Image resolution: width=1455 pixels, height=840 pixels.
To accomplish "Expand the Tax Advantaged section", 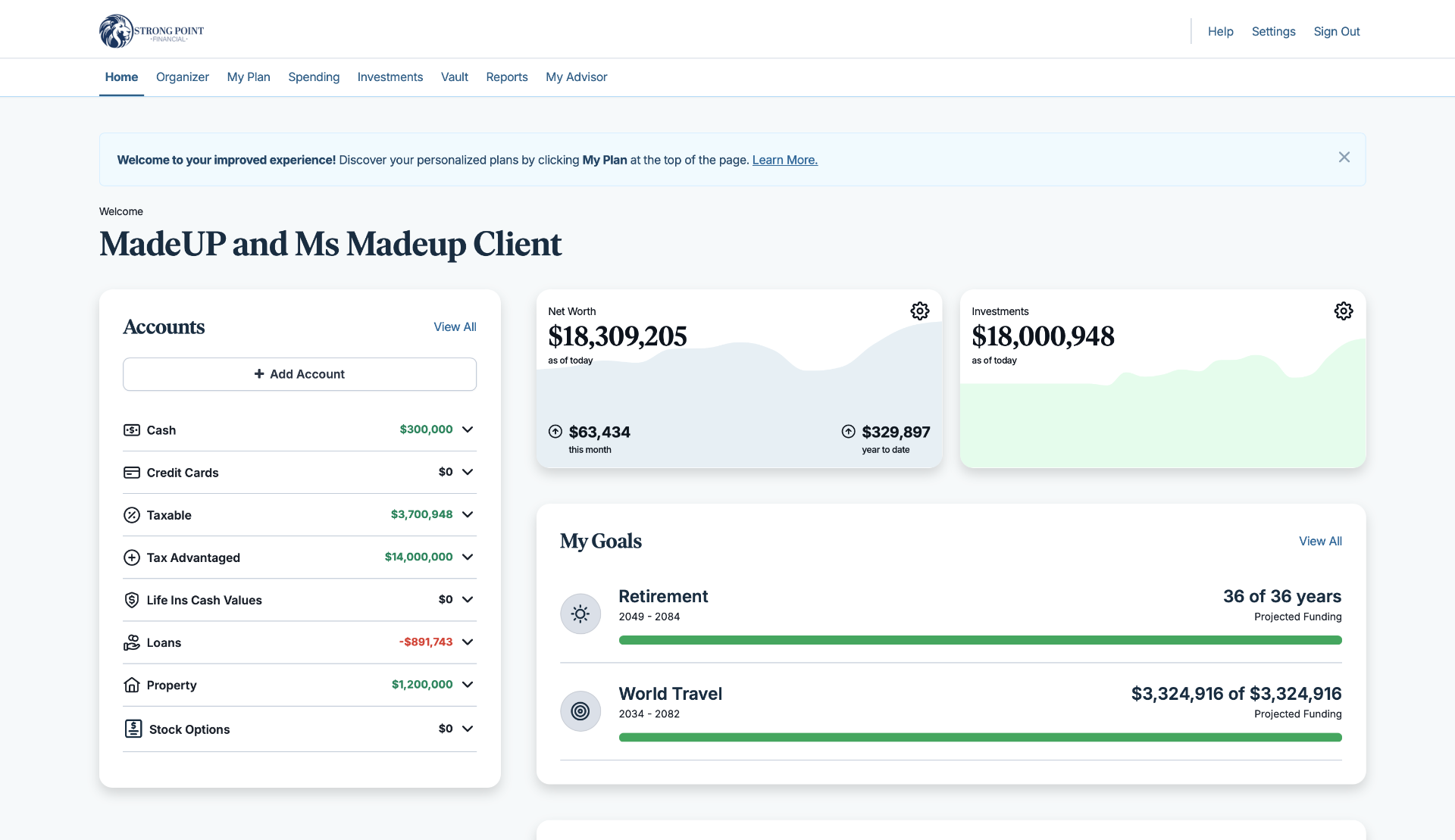I will pyautogui.click(x=468, y=557).
